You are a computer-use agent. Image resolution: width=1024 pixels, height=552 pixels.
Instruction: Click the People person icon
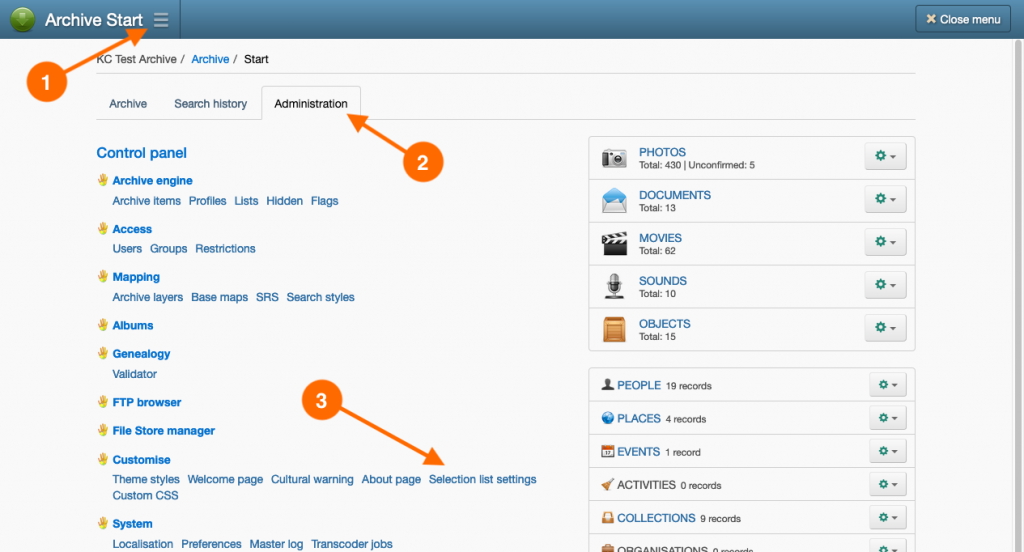pyautogui.click(x=607, y=385)
